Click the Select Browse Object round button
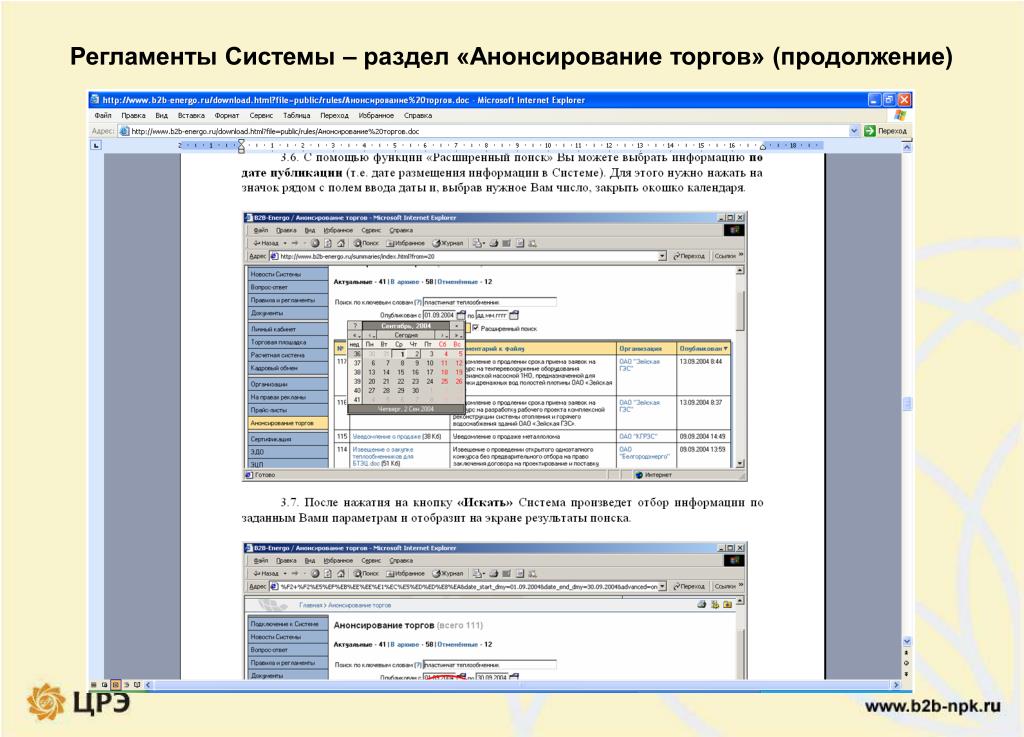Image resolution: width=1024 pixels, height=737 pixels. pyautogui.click(x=906, y=663)
